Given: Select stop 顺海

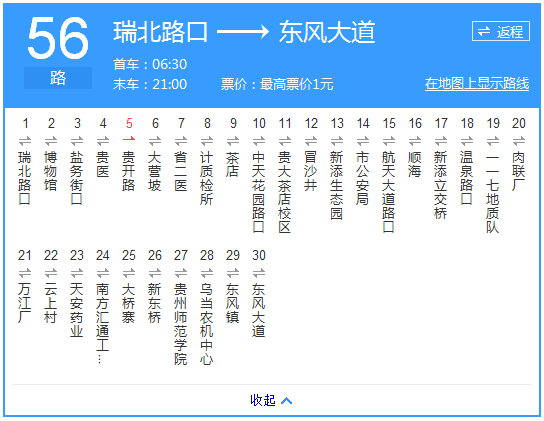Looking at the screenshot, I should [x=415, y=164].
